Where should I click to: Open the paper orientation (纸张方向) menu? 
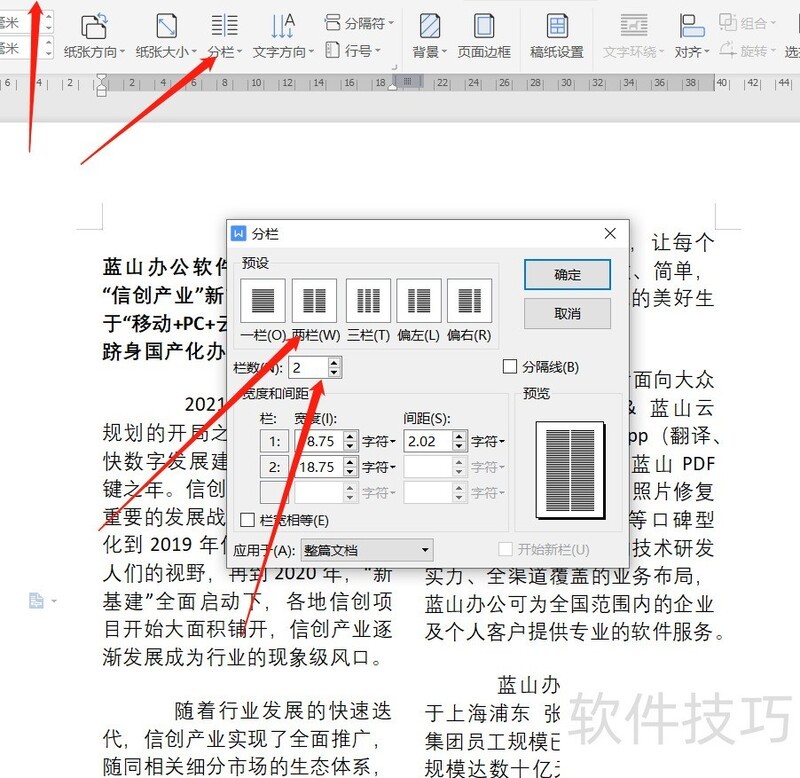[94, 36]
